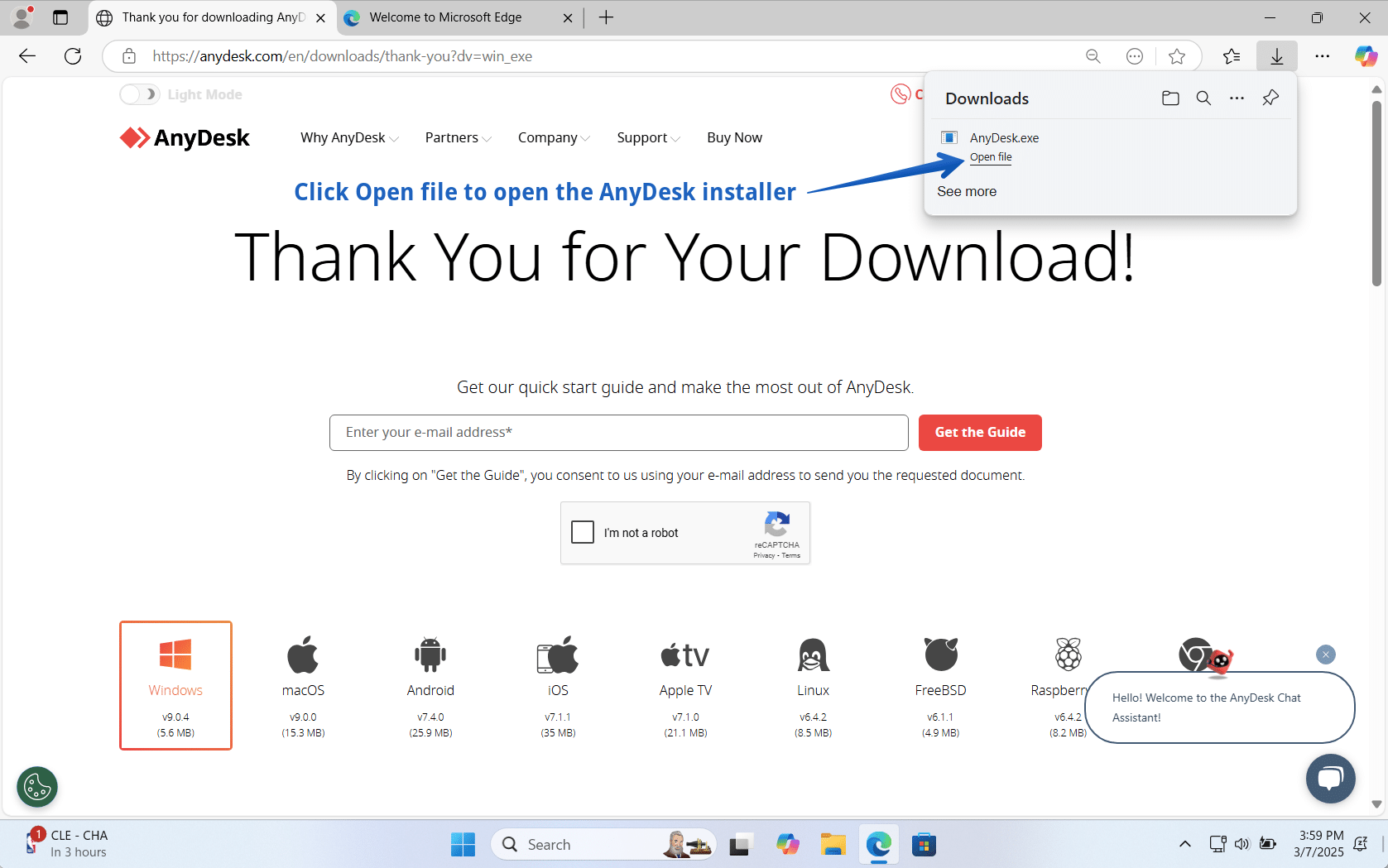Select the Apple TV download icon
Image resolution: width=1388 pixels, height=868 pixels.
[685, 655]
